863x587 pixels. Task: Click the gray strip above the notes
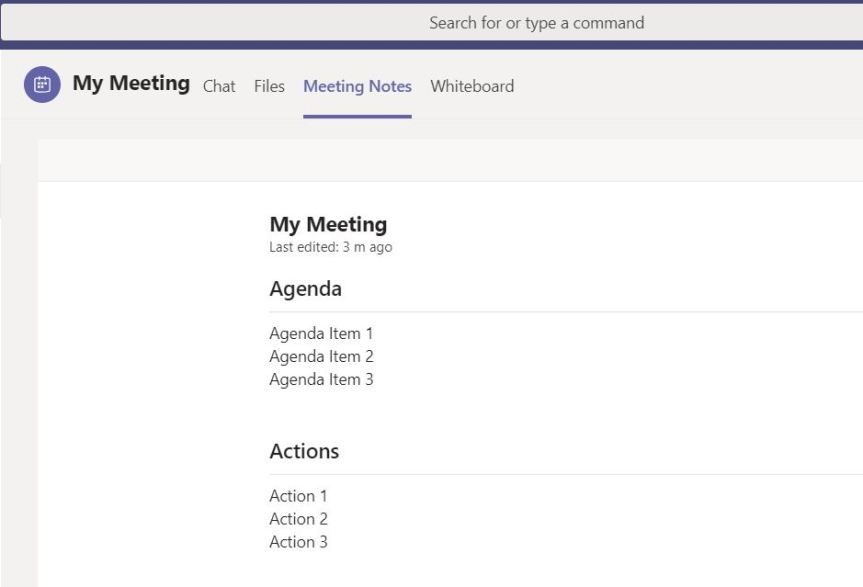point(450,160)
